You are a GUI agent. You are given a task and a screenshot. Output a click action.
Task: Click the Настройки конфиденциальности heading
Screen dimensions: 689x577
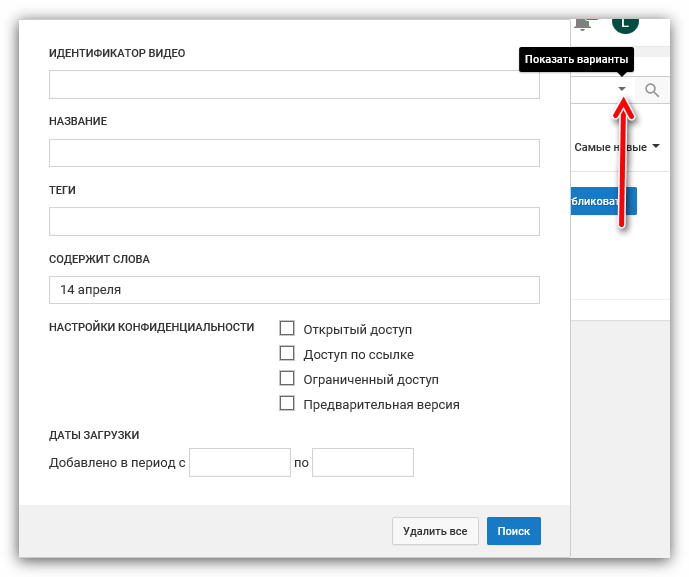point(152,327)
